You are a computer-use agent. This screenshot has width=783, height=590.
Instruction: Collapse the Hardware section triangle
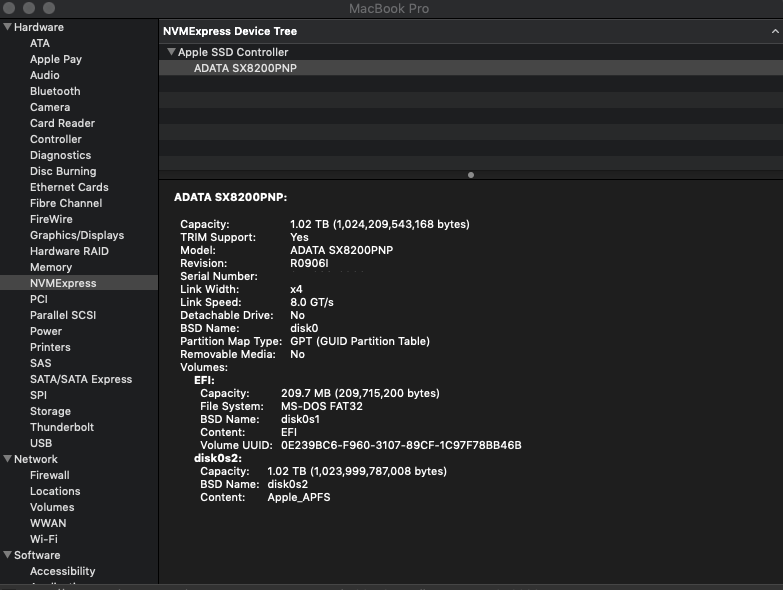tap(7, 27)
